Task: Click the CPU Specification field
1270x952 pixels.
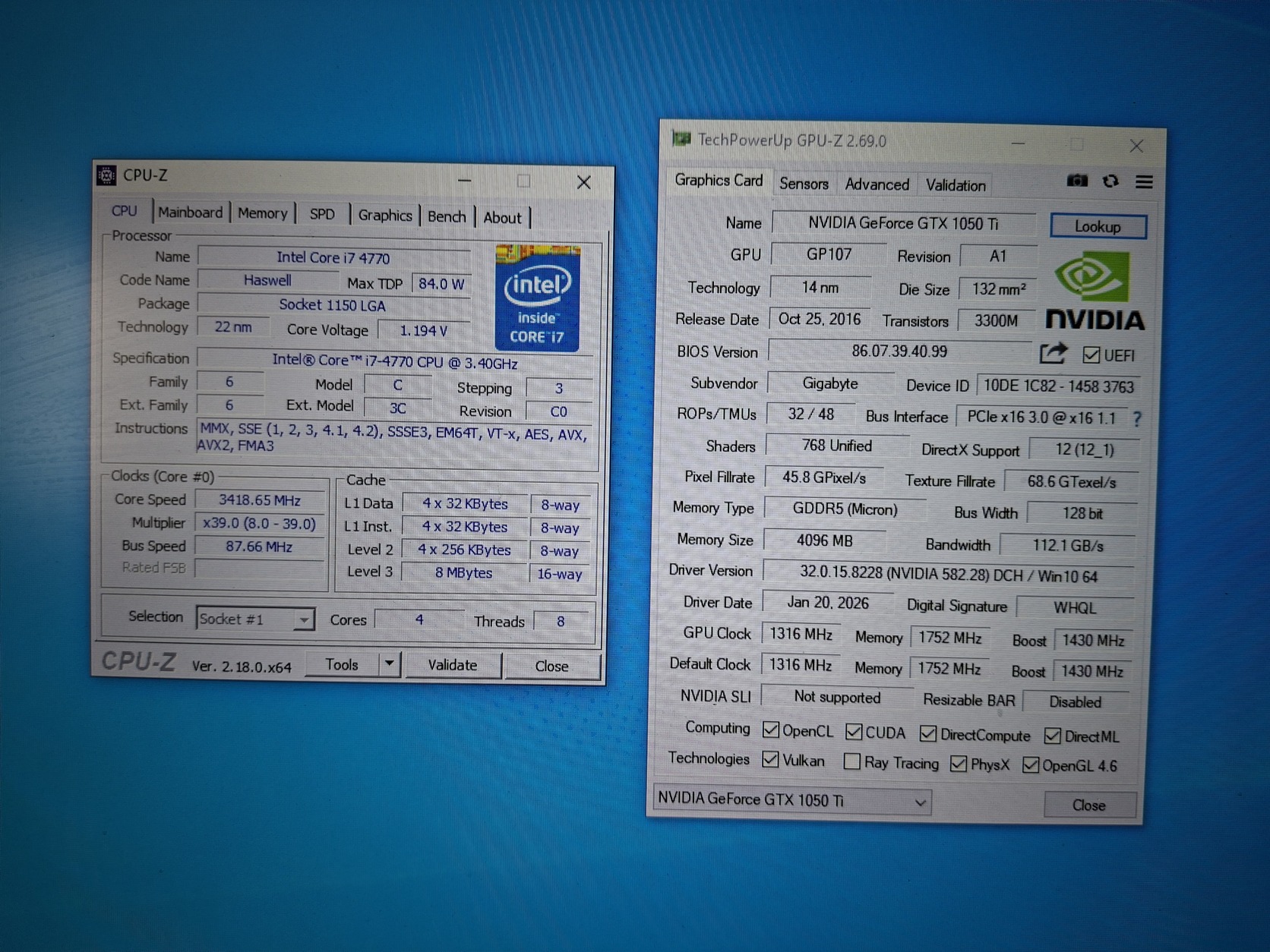Action: [396, 361]
